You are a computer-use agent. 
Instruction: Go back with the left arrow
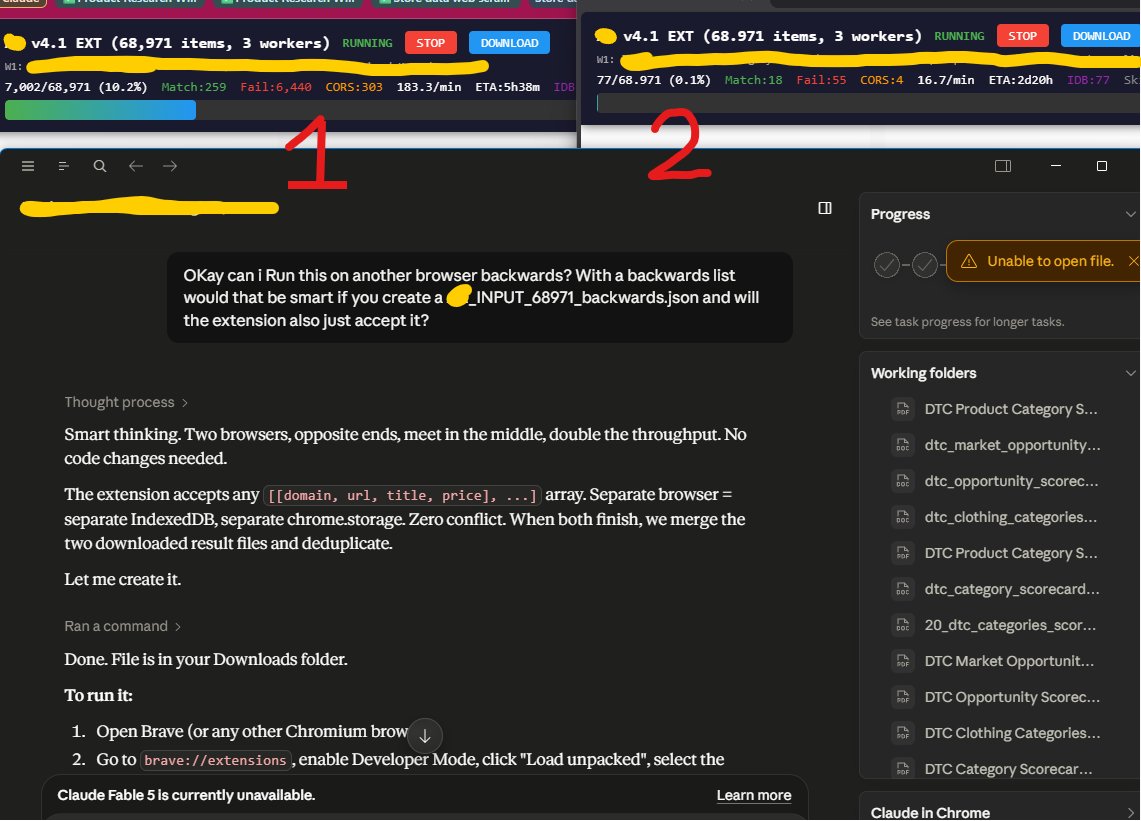pyautogui.click(x=135, y=166)
